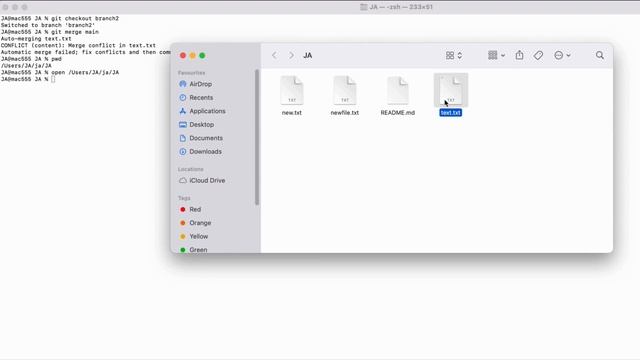640x360 pixels.
Task: Open iCloud Drive in the sidebar
Action: point(207,180)
